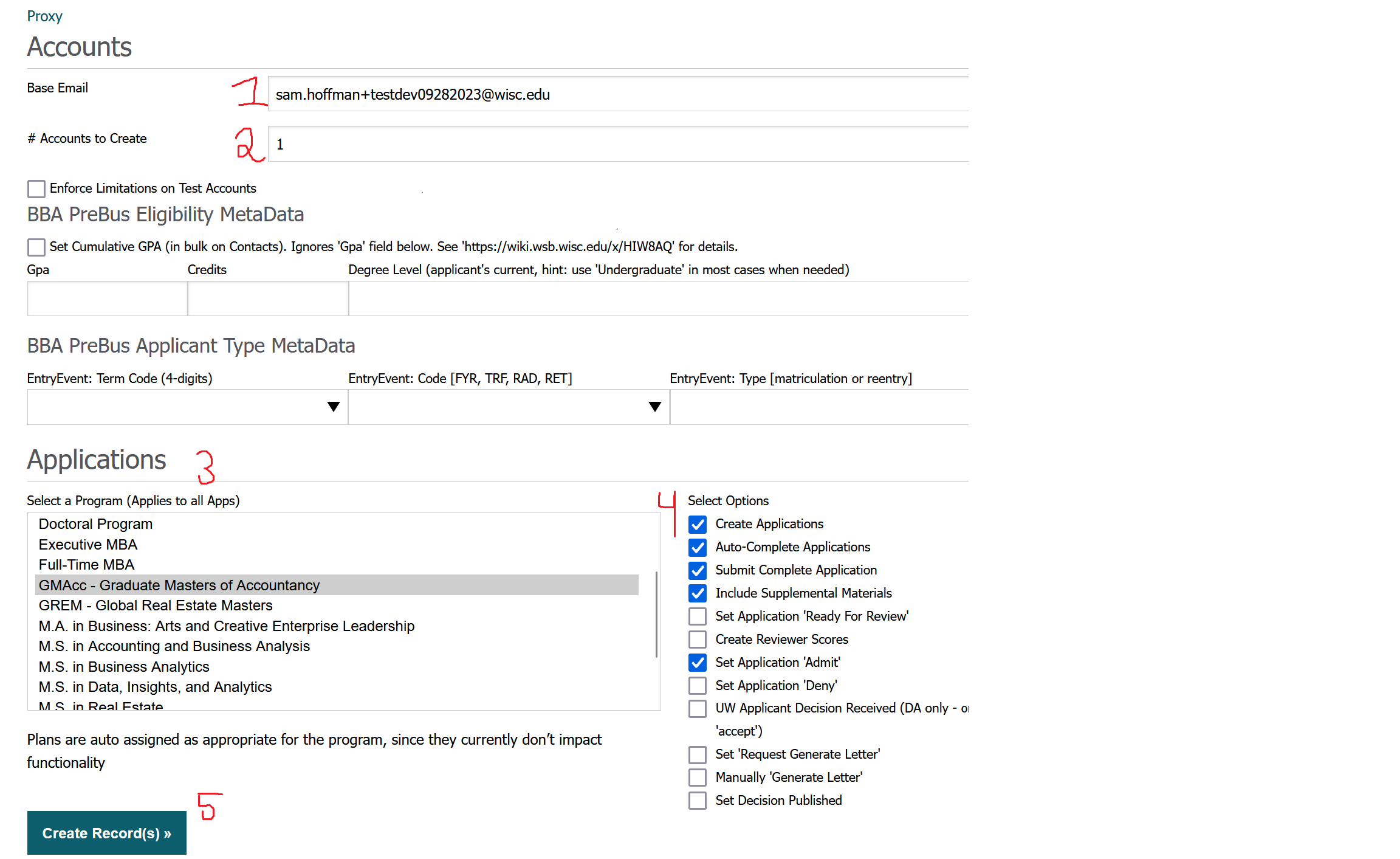Open the EntryEvent Code dropdown arrow
The width and height of the screenshot is (1400, 859).
(654, 407)
